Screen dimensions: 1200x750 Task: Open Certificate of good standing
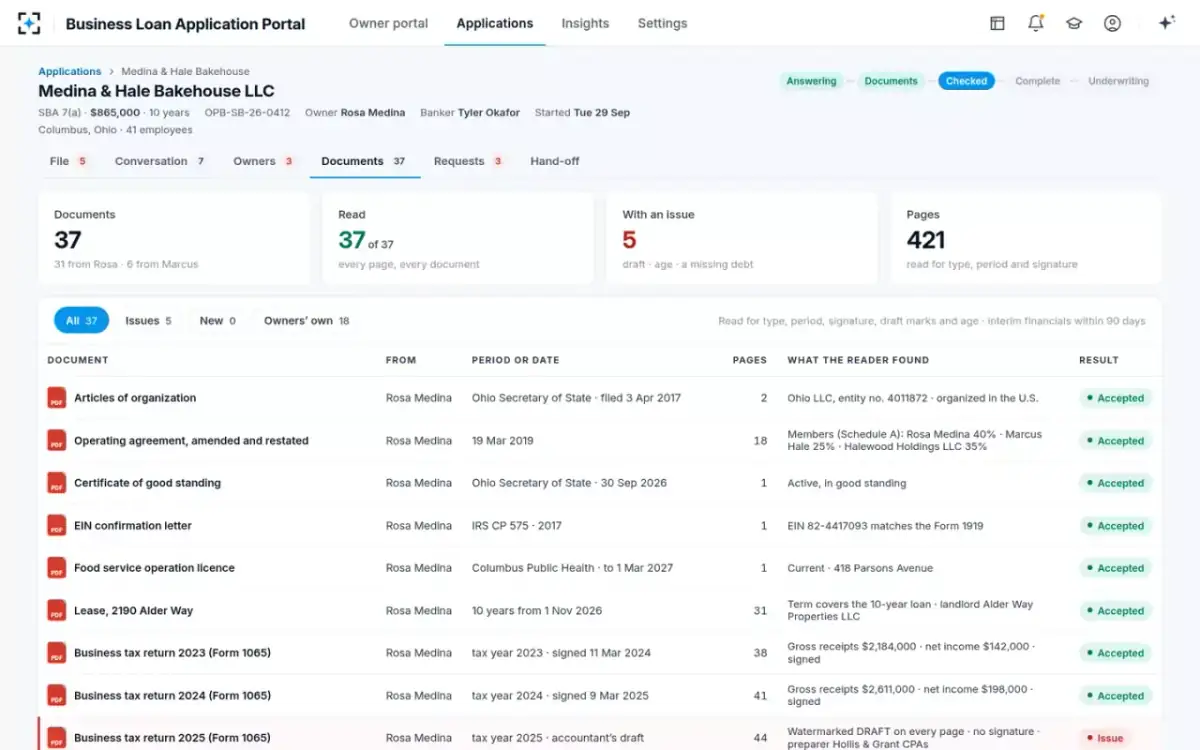147,483
